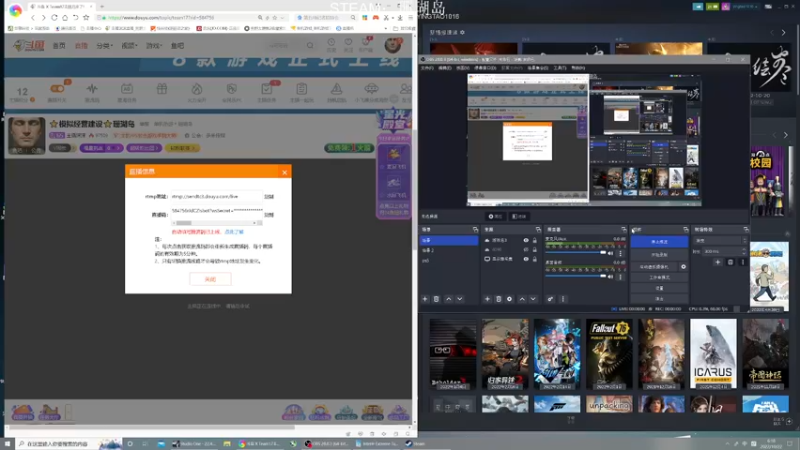Copy the rtmp address link in dialog

(269, 196)
